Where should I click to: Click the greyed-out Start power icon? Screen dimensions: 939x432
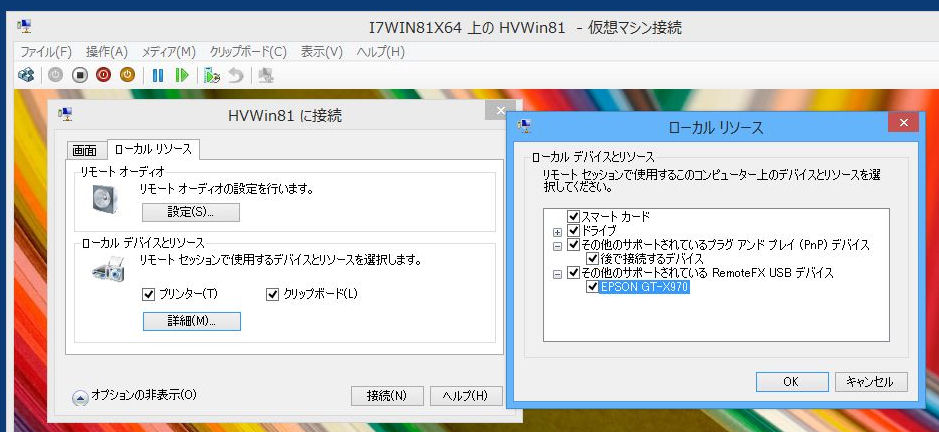(55, 75)
